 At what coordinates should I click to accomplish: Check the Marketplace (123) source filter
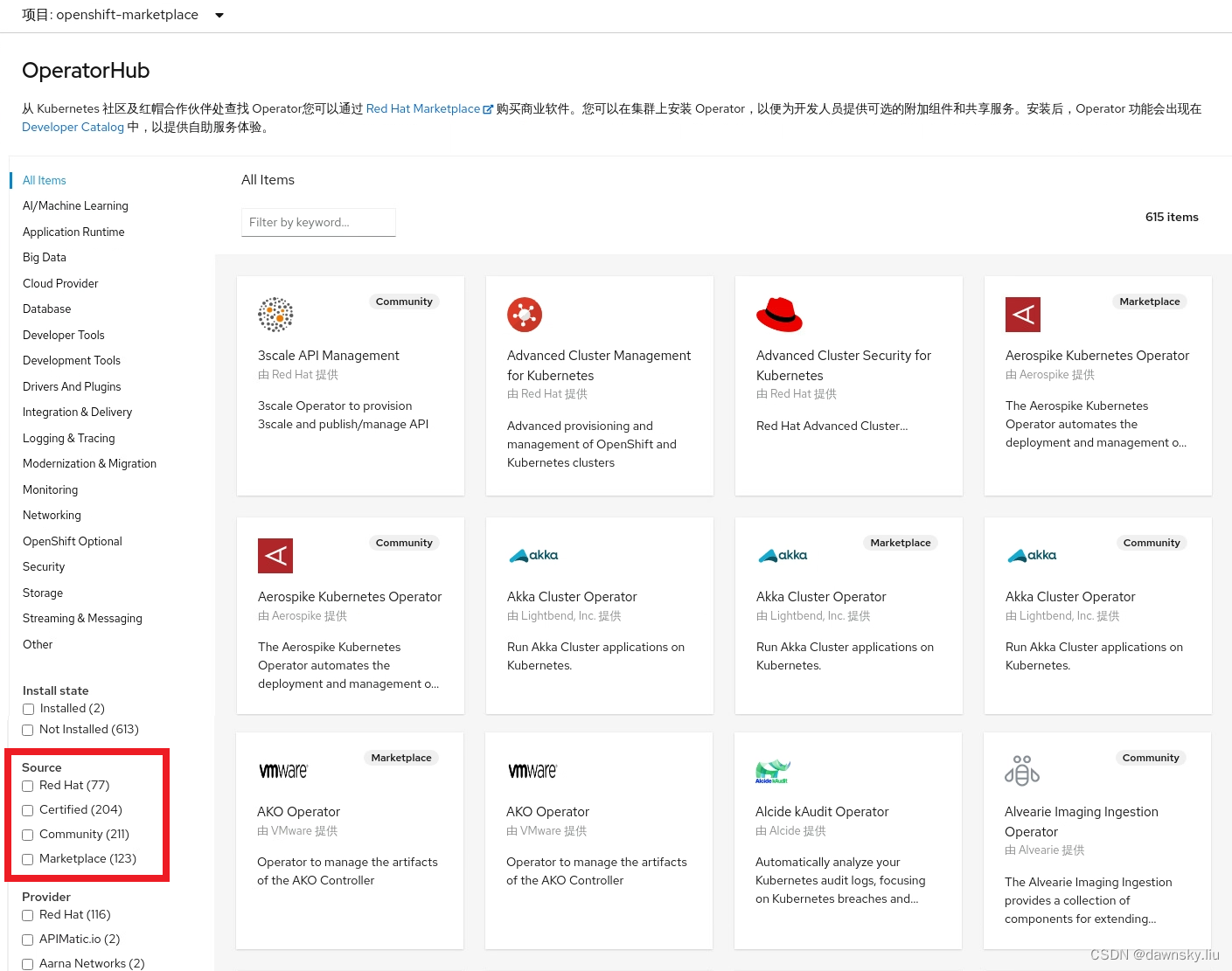click(28, 860)
